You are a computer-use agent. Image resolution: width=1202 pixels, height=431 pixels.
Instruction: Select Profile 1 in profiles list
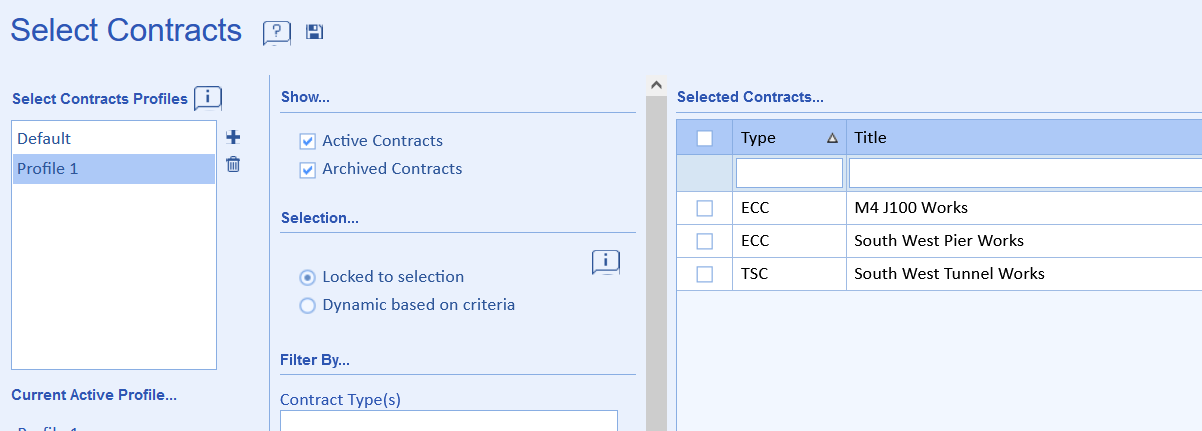pyautogui.click(x=48, y=169)
